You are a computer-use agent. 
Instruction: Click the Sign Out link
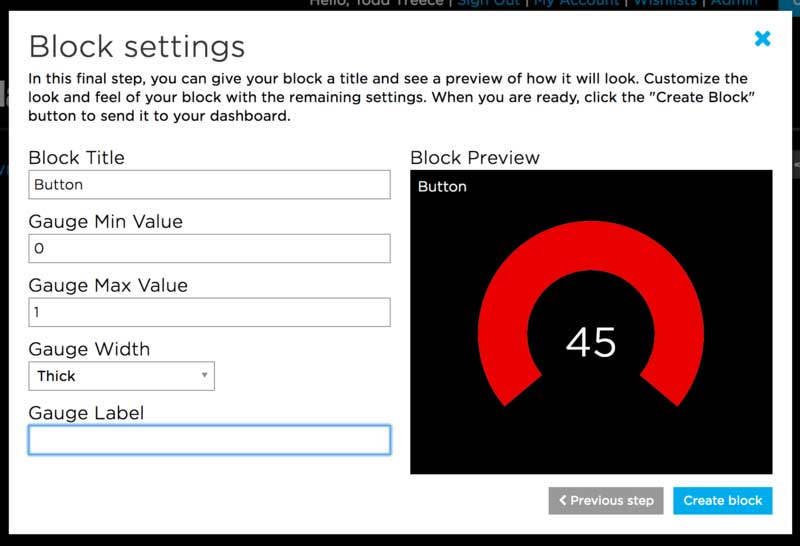[x=488, y=4]
